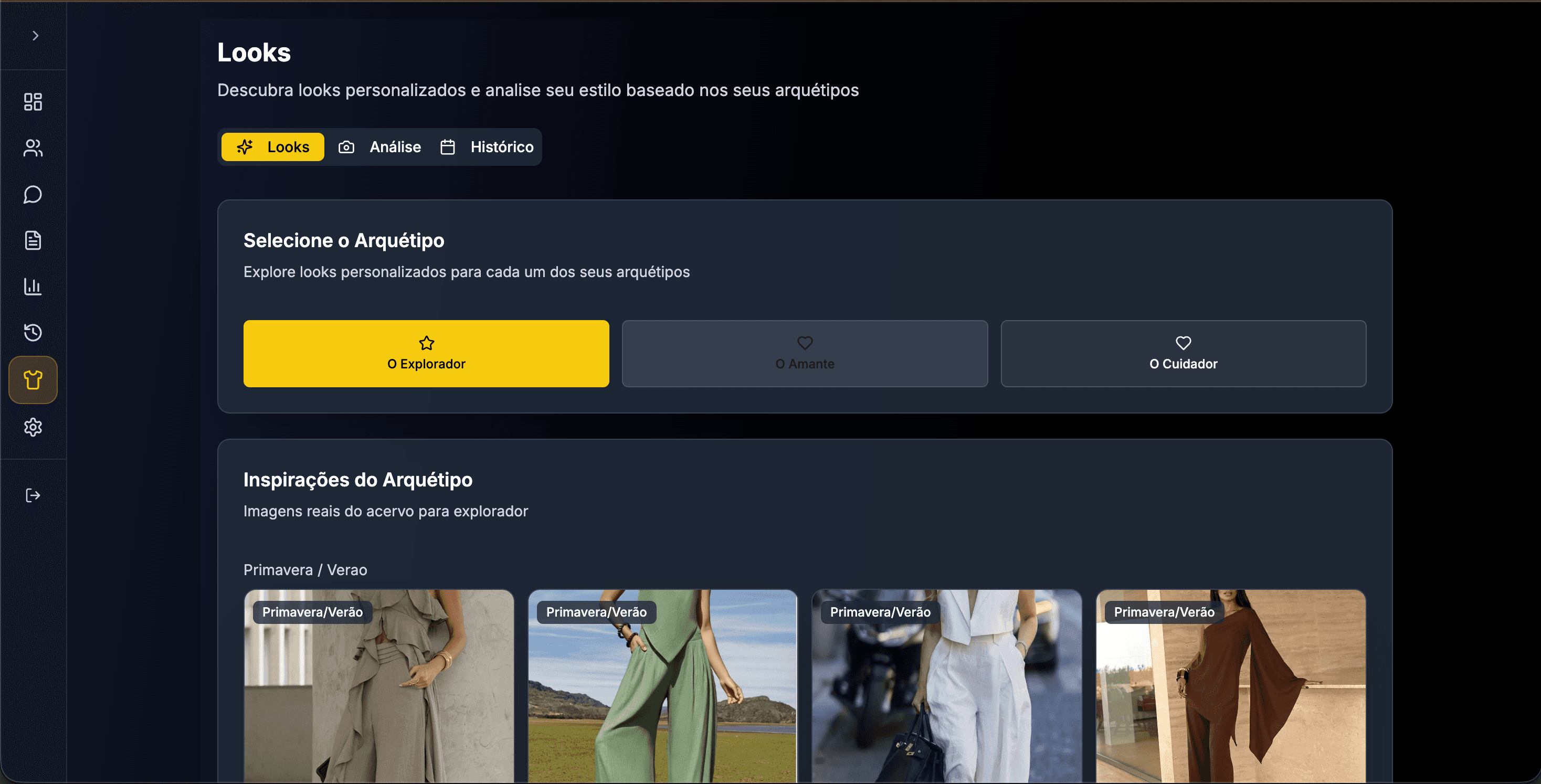Open the bar chart icon in sidebar

[33, 287]
